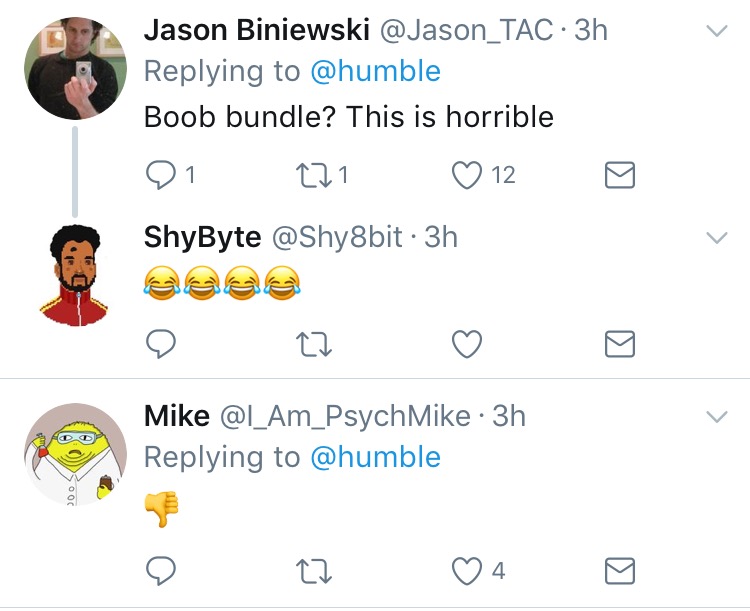The image size is (750, 611).
Task: Retweet ShyByte's laughing emoji tweet
Action: tap(314, 344)
